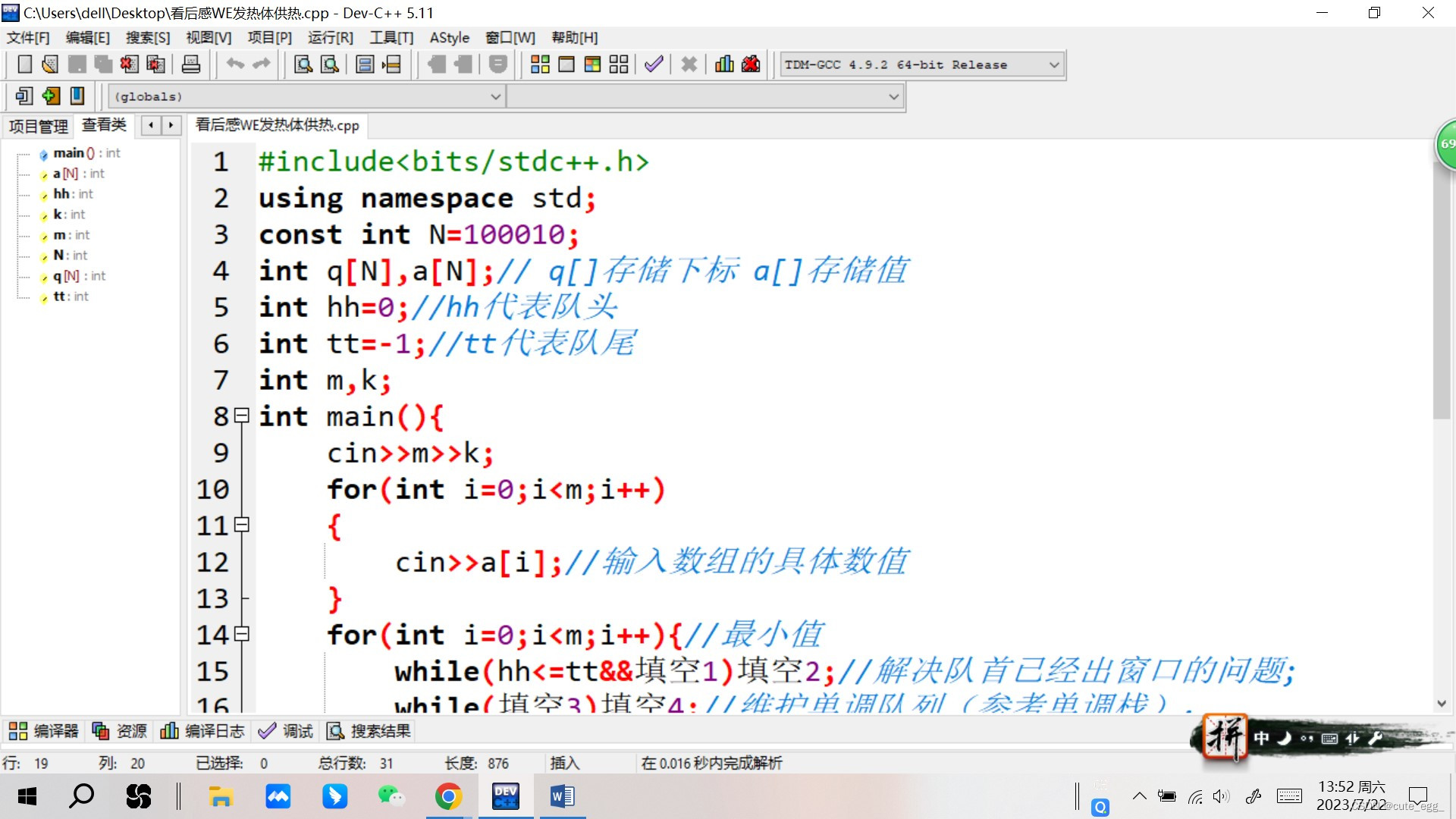Click the Run program toolbar icon

click(566, 64)
